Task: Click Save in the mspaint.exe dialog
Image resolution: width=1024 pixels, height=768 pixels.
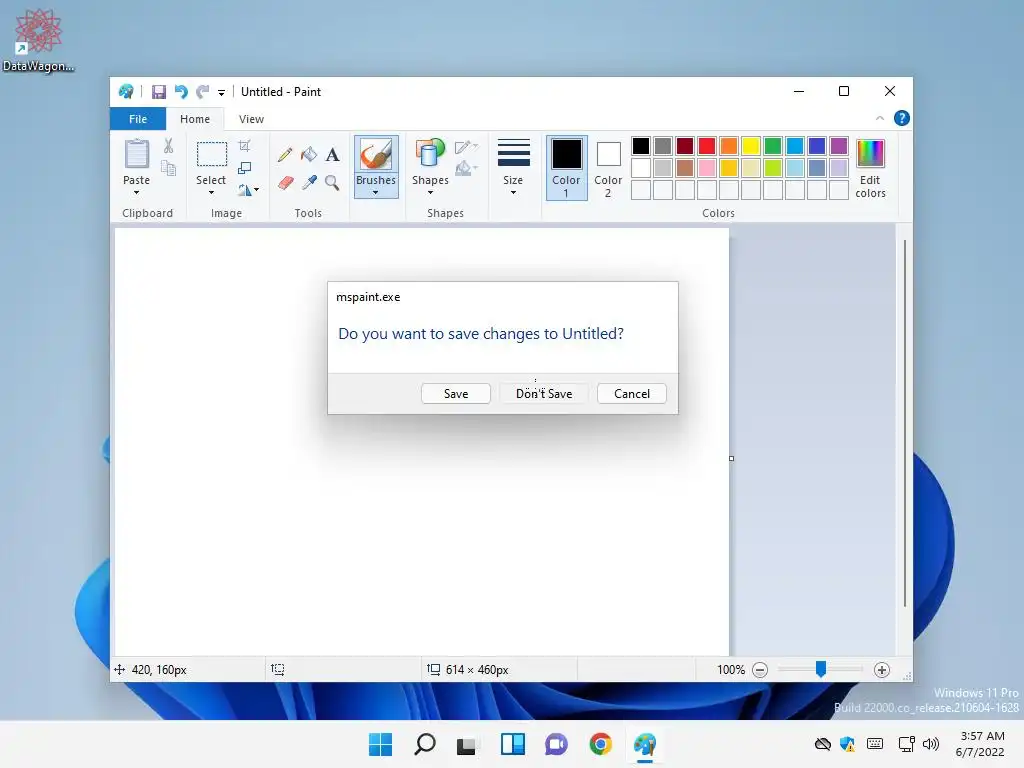Action: (456, 394)
